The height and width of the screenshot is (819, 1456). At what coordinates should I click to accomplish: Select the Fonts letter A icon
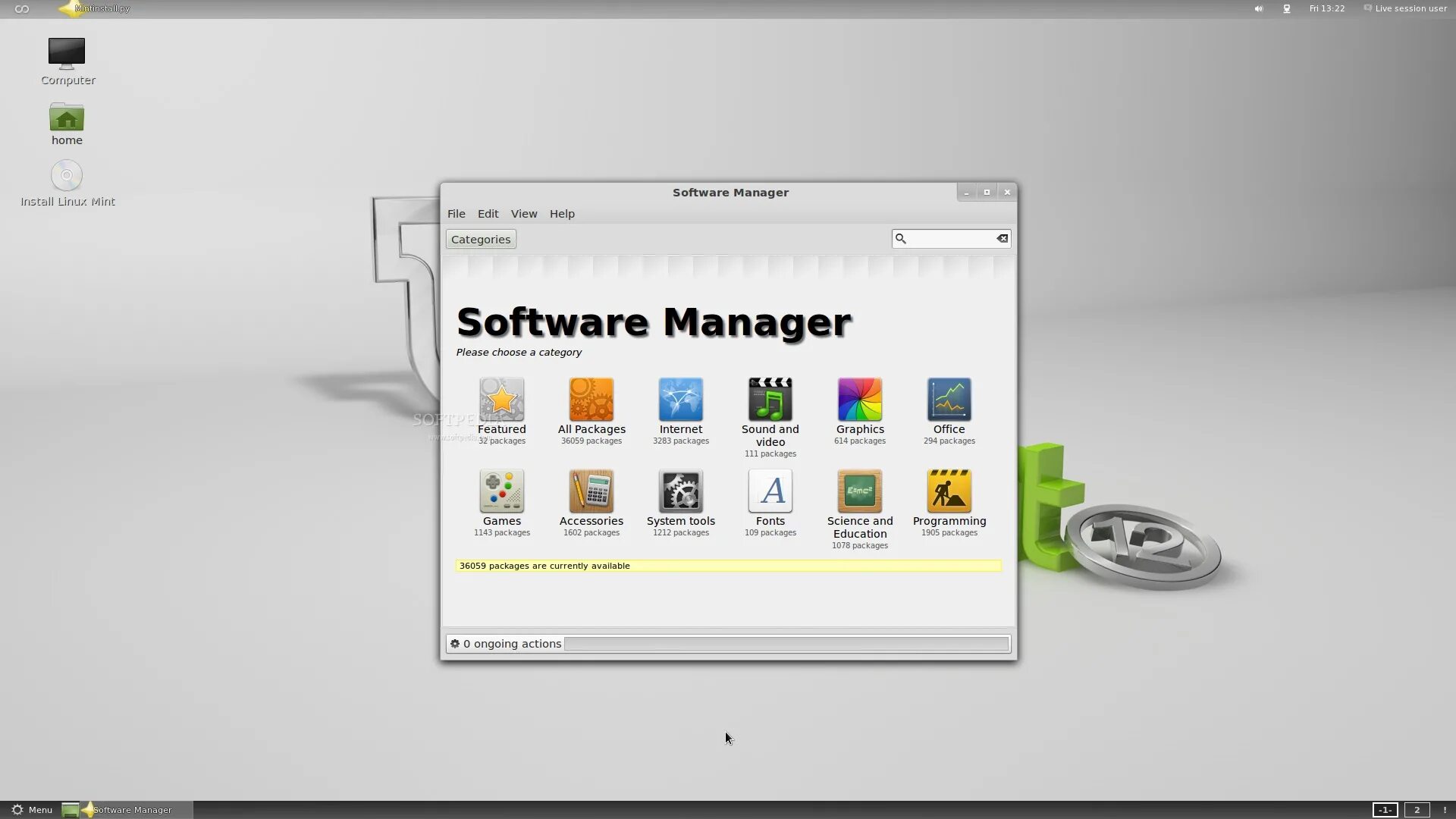(770, 491)
